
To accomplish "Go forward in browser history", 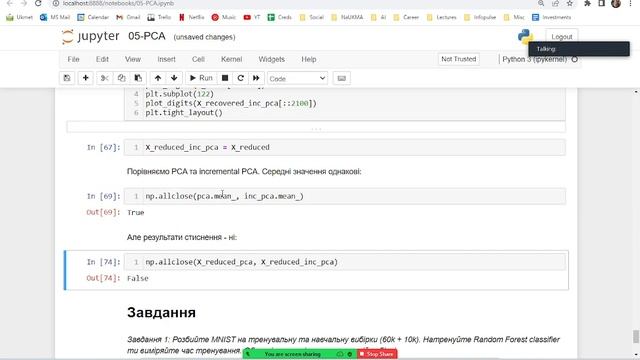I will click(24, 3).
